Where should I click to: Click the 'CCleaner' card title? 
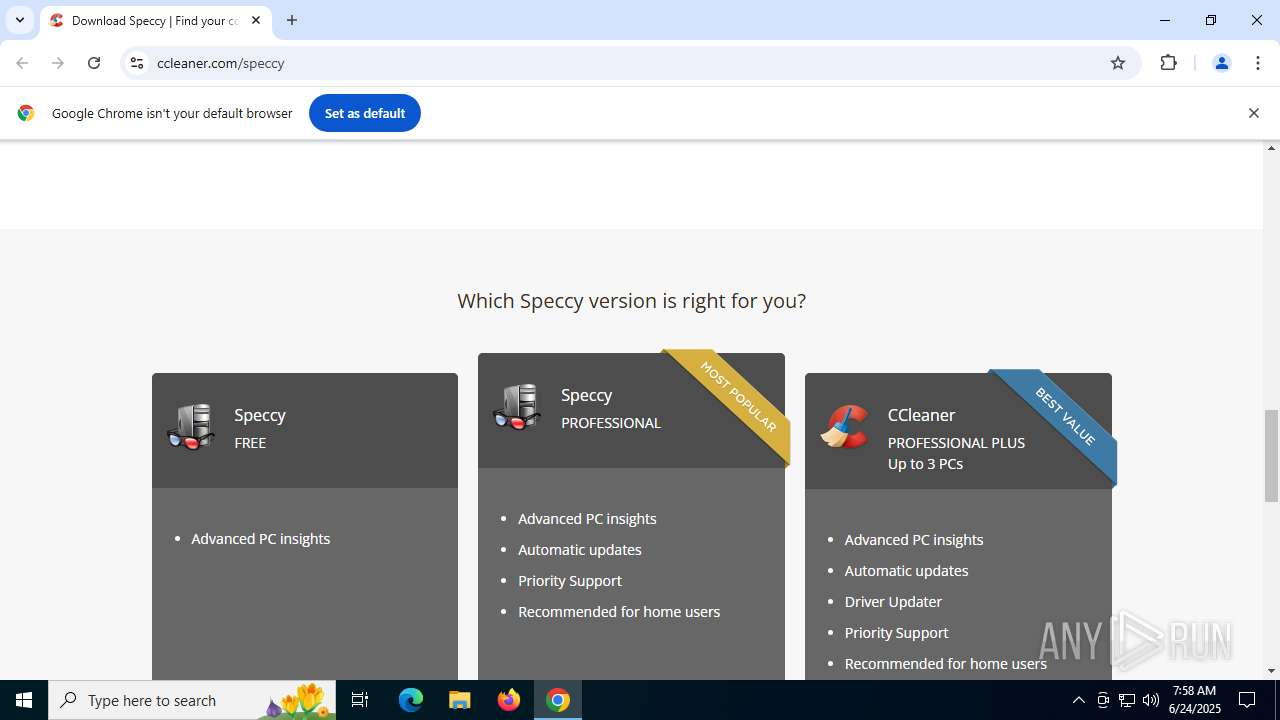[921, 414]
